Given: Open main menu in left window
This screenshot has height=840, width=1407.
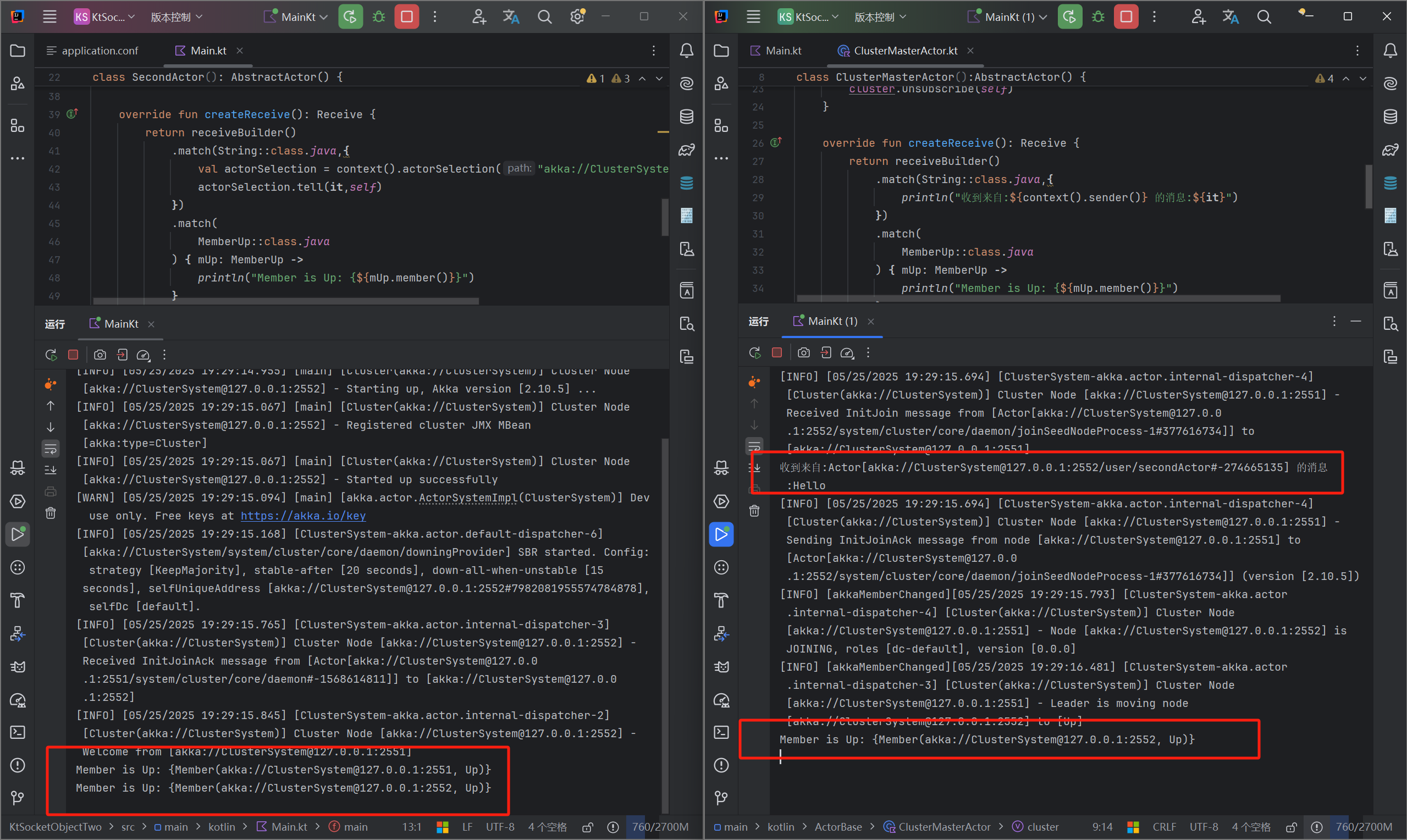Looking at the screenshot, I should 50,17.
